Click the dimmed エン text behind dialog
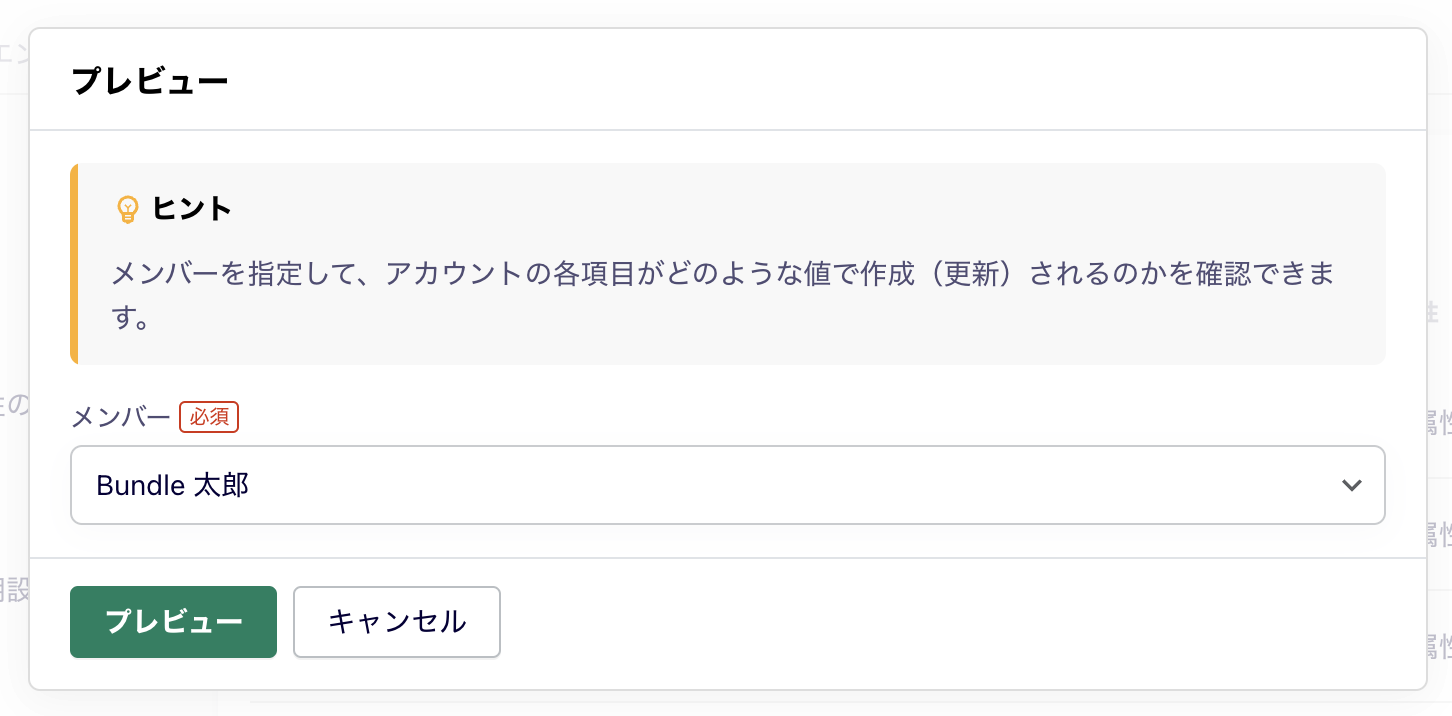Image resolution: width=1452 pixels, height=716 pixels. [14, 53]
